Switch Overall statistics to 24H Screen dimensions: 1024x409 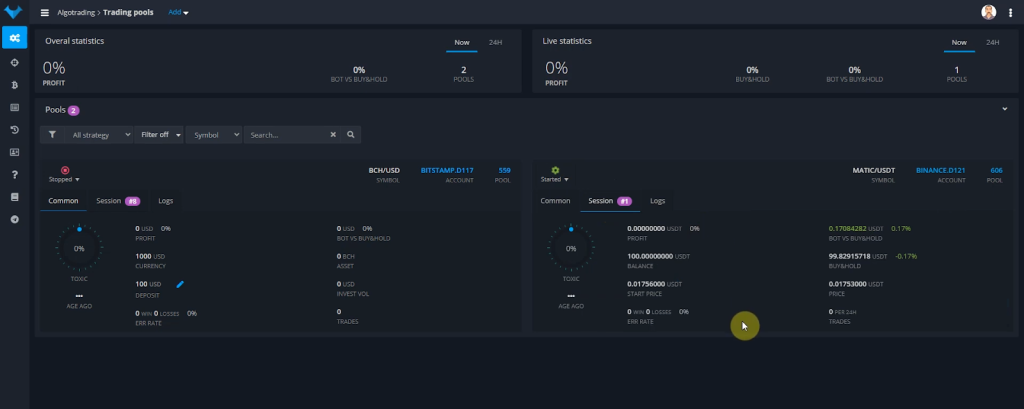point(495,42)
